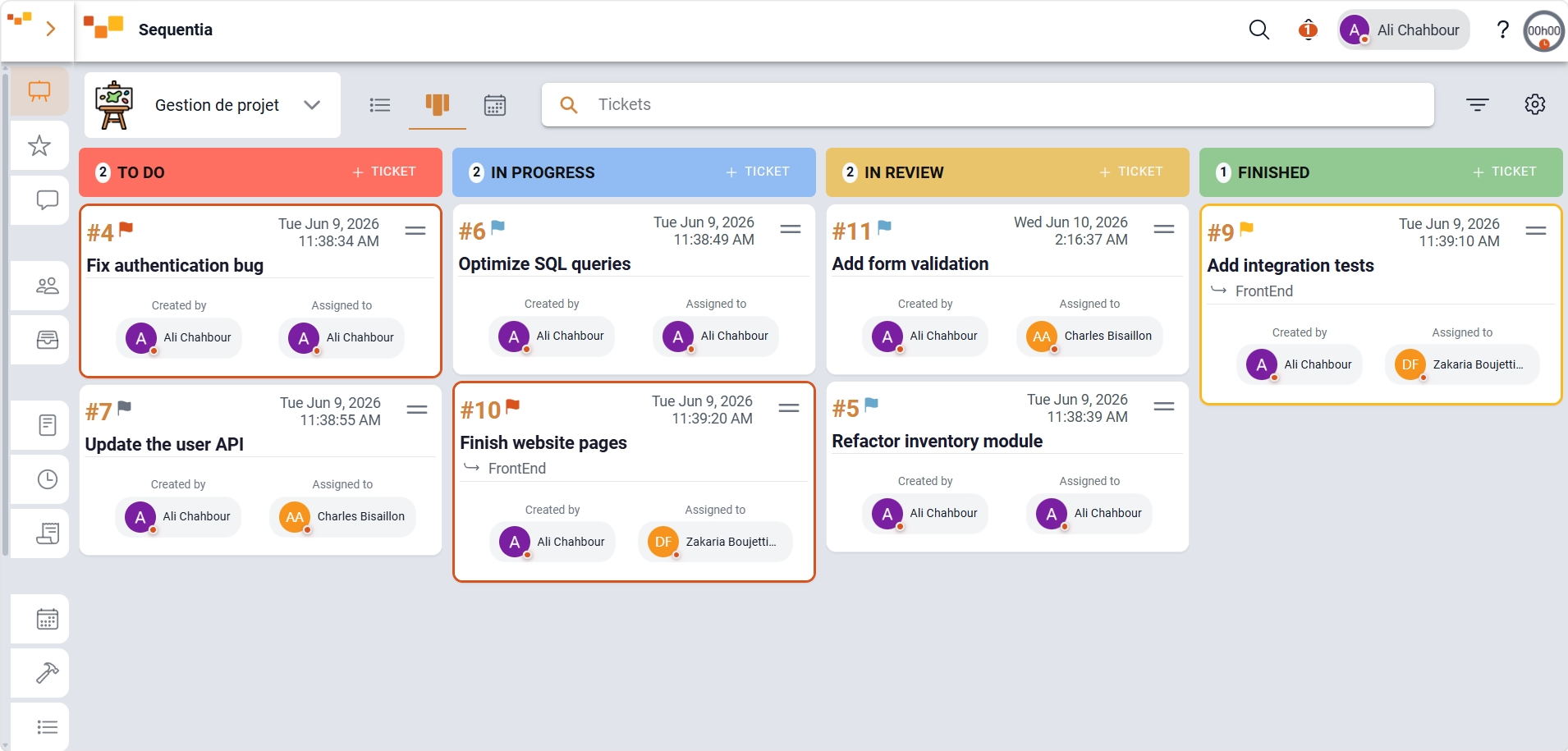This screenshot has height=751, width=1568.
Task: Open notifications bell with badge 1
Action: point(1308,30)
